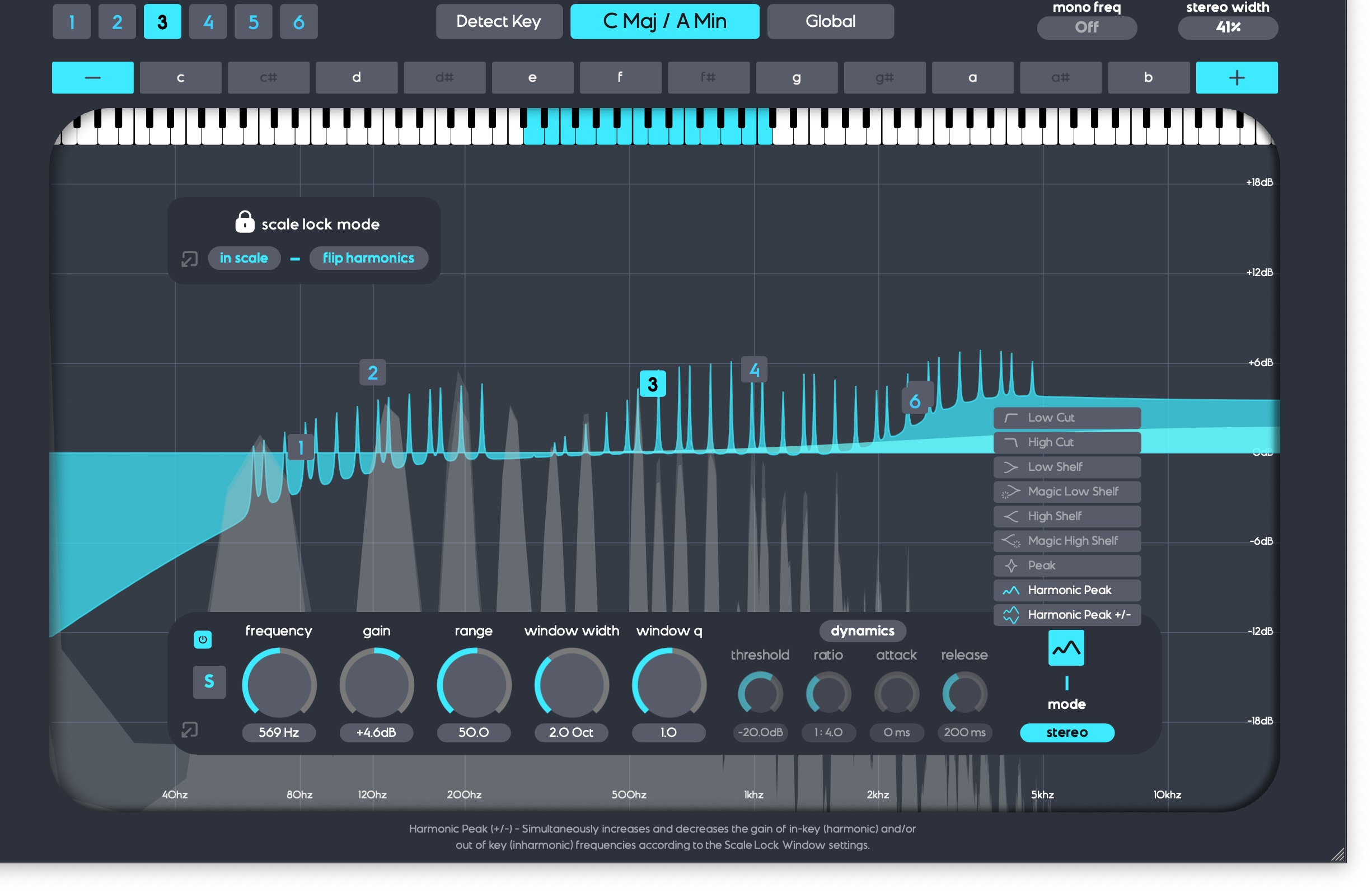Collapse the scale lock mode panel arrow
The width and height of the screenshot is (1372, 893).
(x=189, y=259)
